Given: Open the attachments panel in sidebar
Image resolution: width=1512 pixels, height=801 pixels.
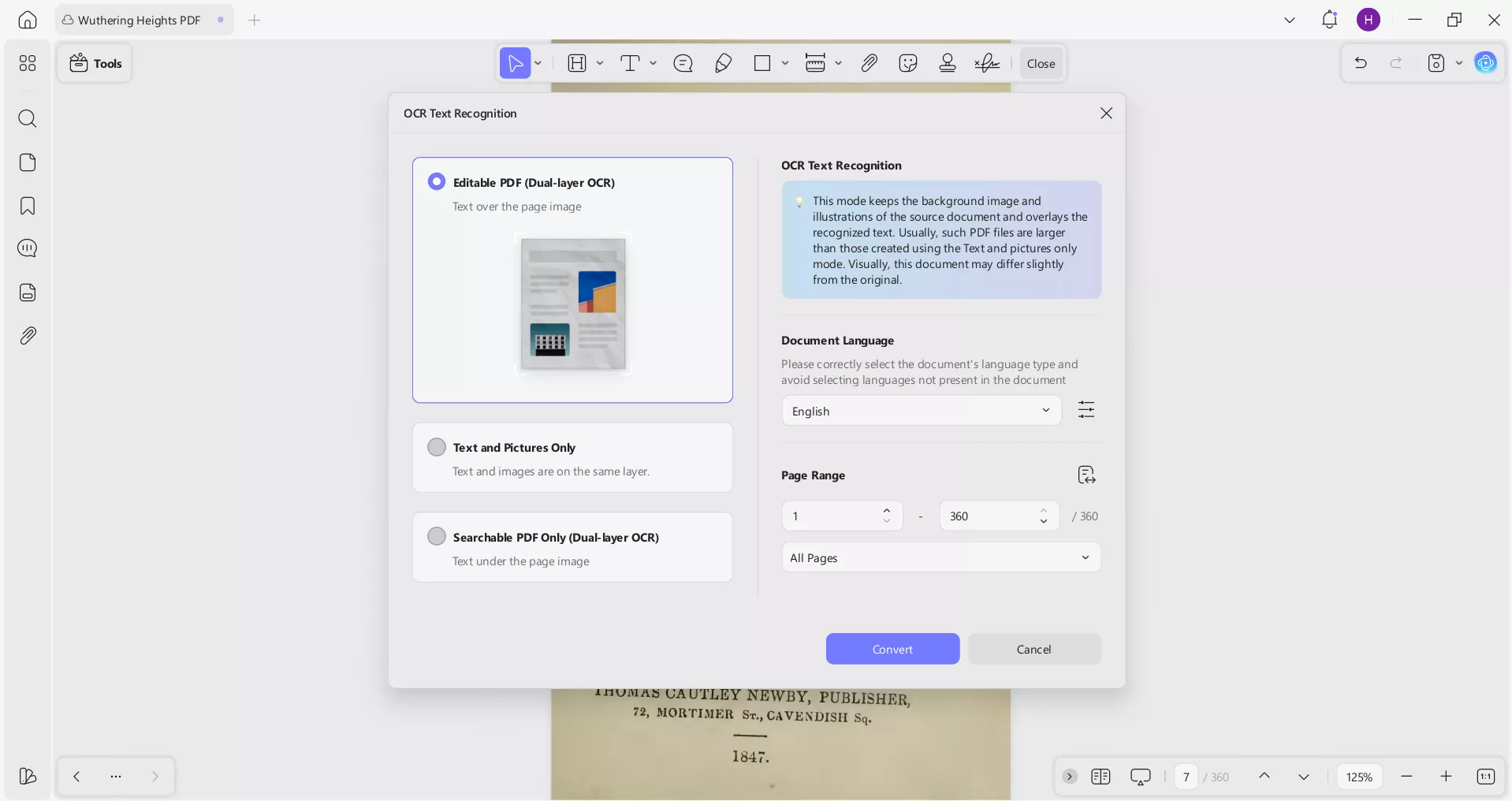Looking at the screenshot, I should click(28, 336).
